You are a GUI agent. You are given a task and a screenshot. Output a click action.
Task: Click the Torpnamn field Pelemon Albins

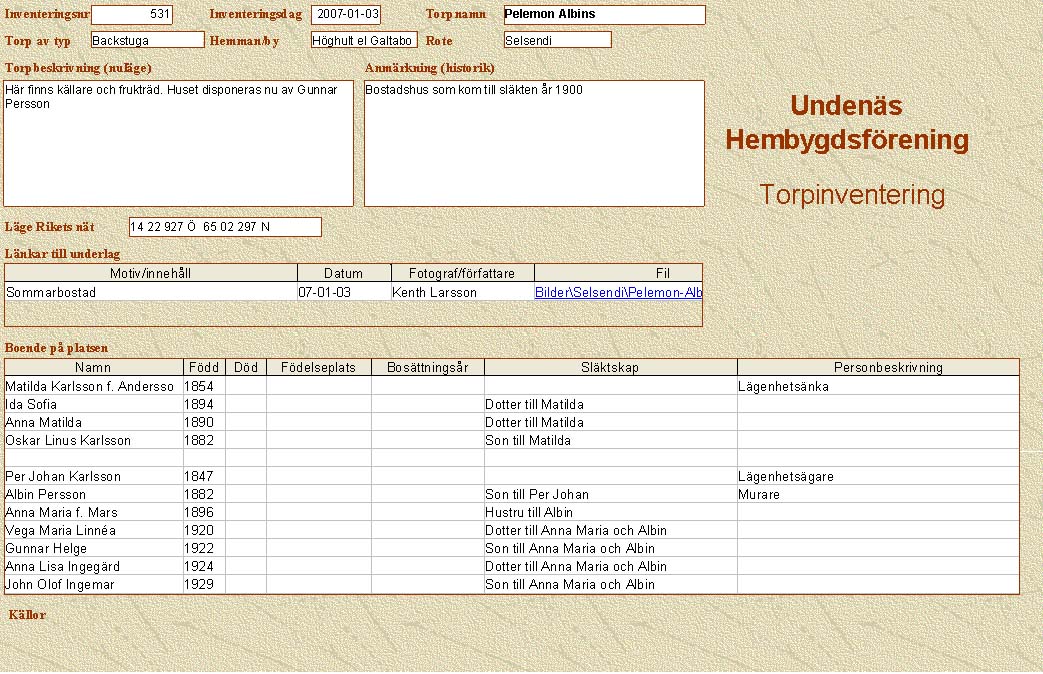604,14
